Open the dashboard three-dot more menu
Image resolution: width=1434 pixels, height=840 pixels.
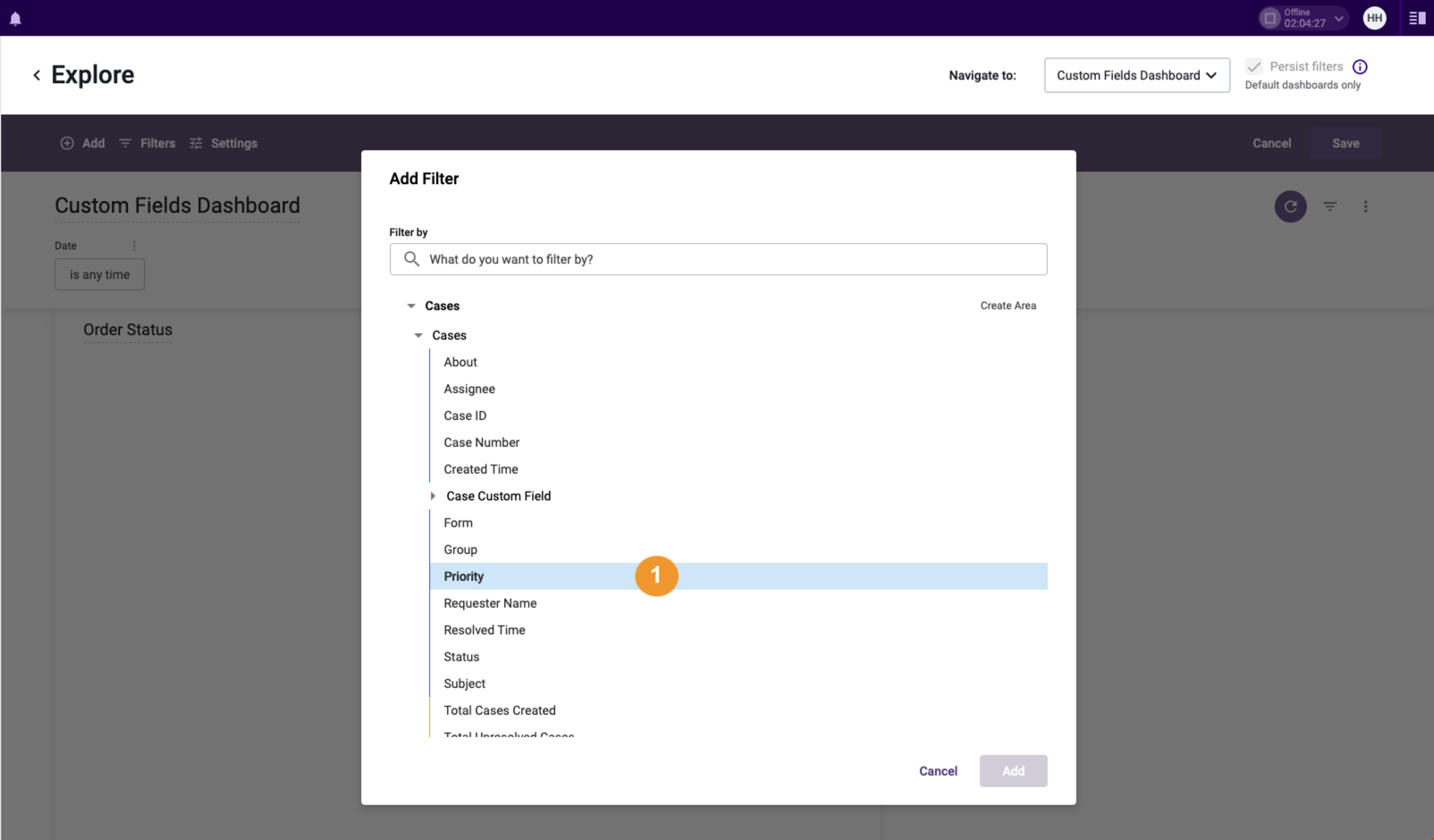pyautogui.click(x=1365, y=206)
